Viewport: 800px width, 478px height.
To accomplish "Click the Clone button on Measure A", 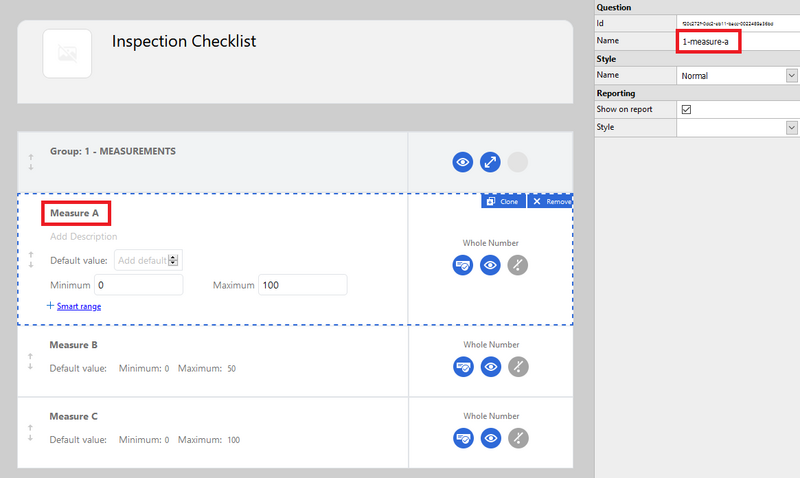I will pos(502,201).
